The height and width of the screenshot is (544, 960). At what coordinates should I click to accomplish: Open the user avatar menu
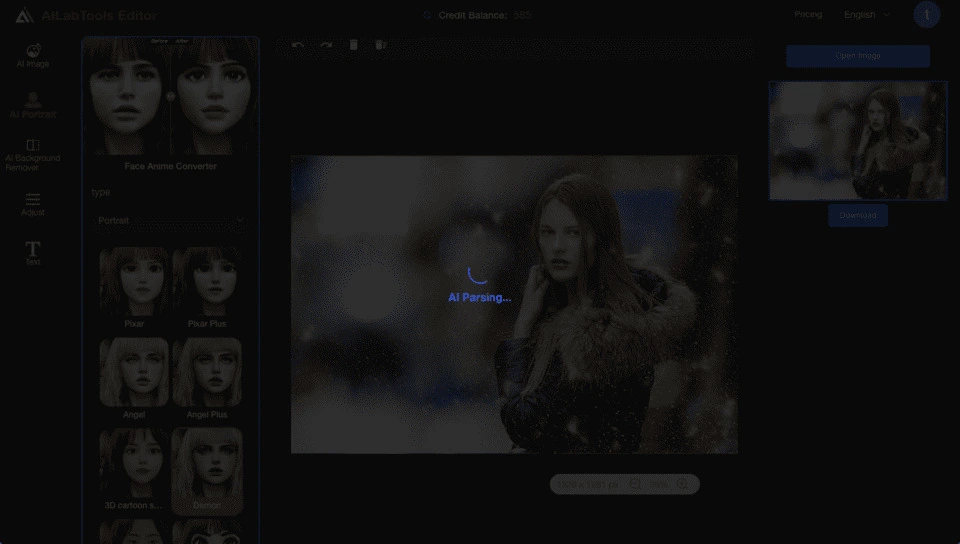pos(927,15)
